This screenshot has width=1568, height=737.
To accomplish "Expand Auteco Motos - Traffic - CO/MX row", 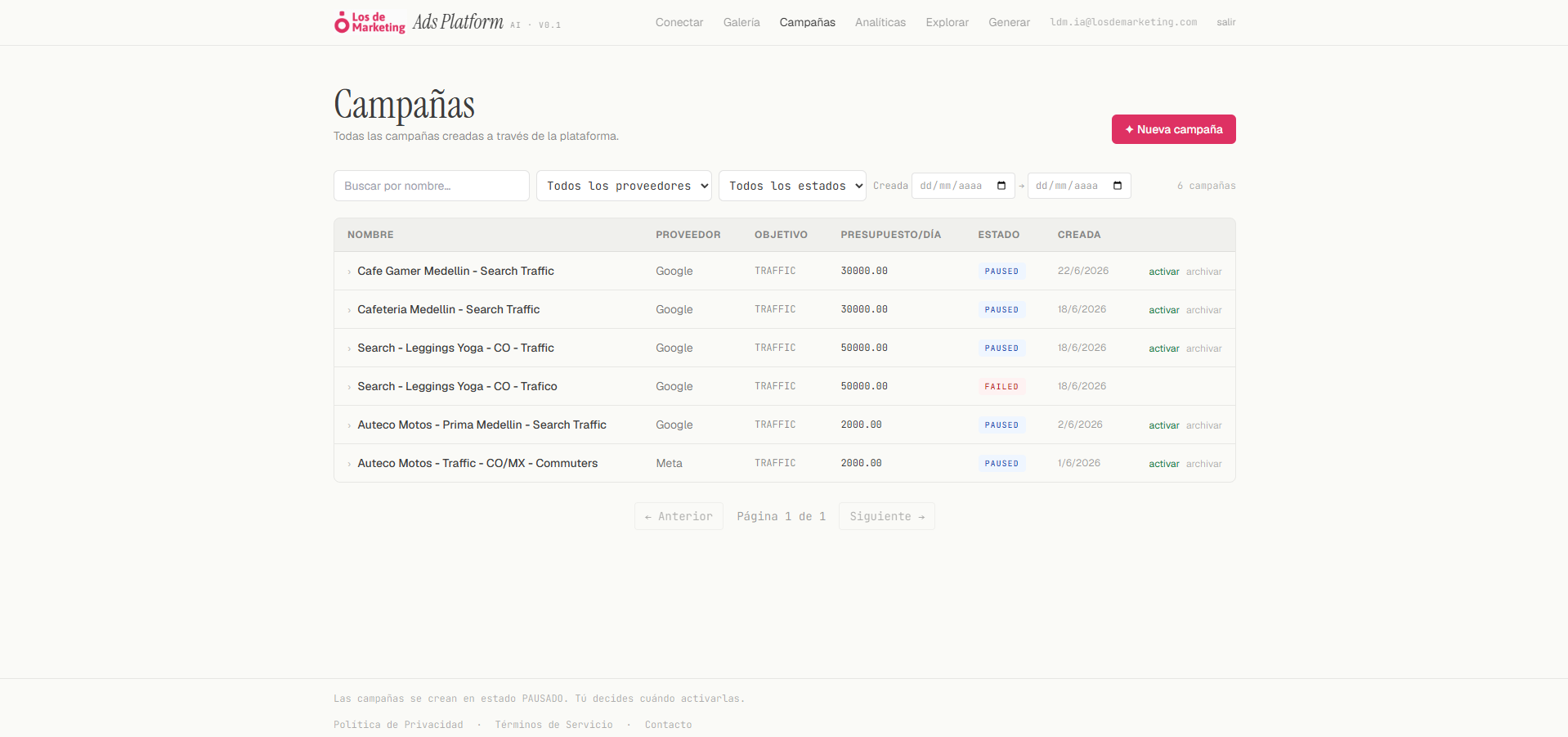I will 349,464.
